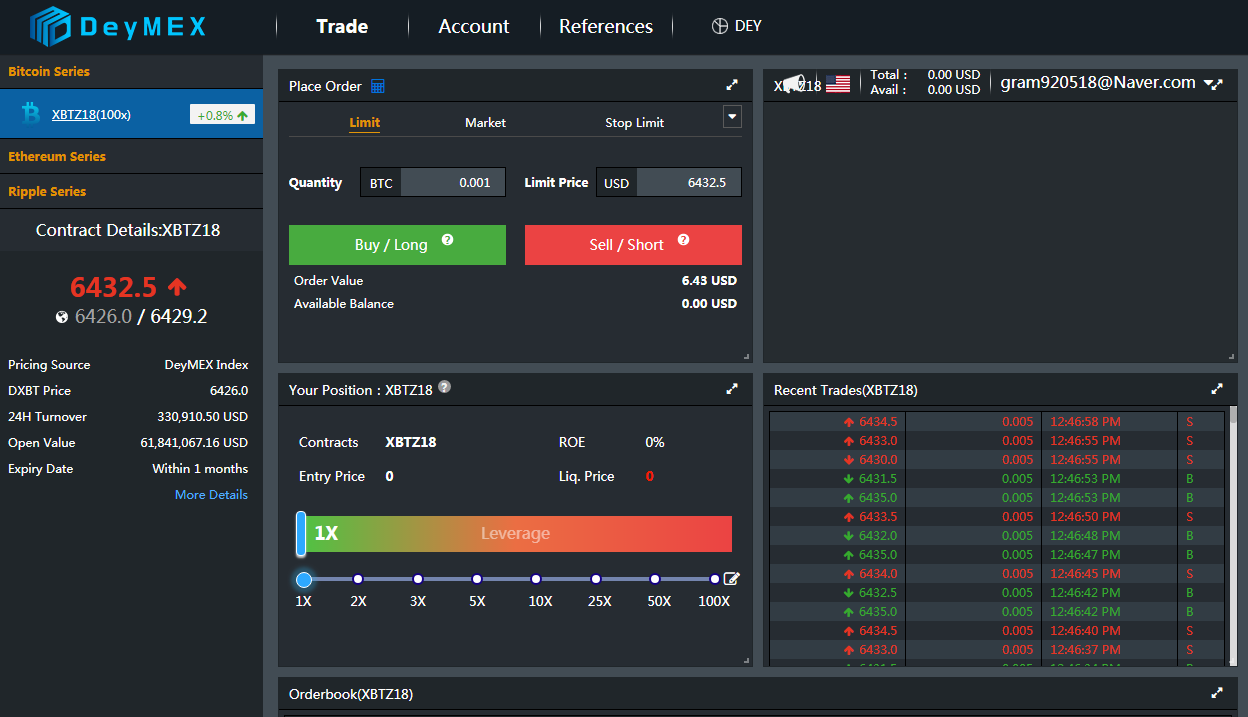
Task: Click the globe icon beside 6426.0
Action: (x=62, y=317)
